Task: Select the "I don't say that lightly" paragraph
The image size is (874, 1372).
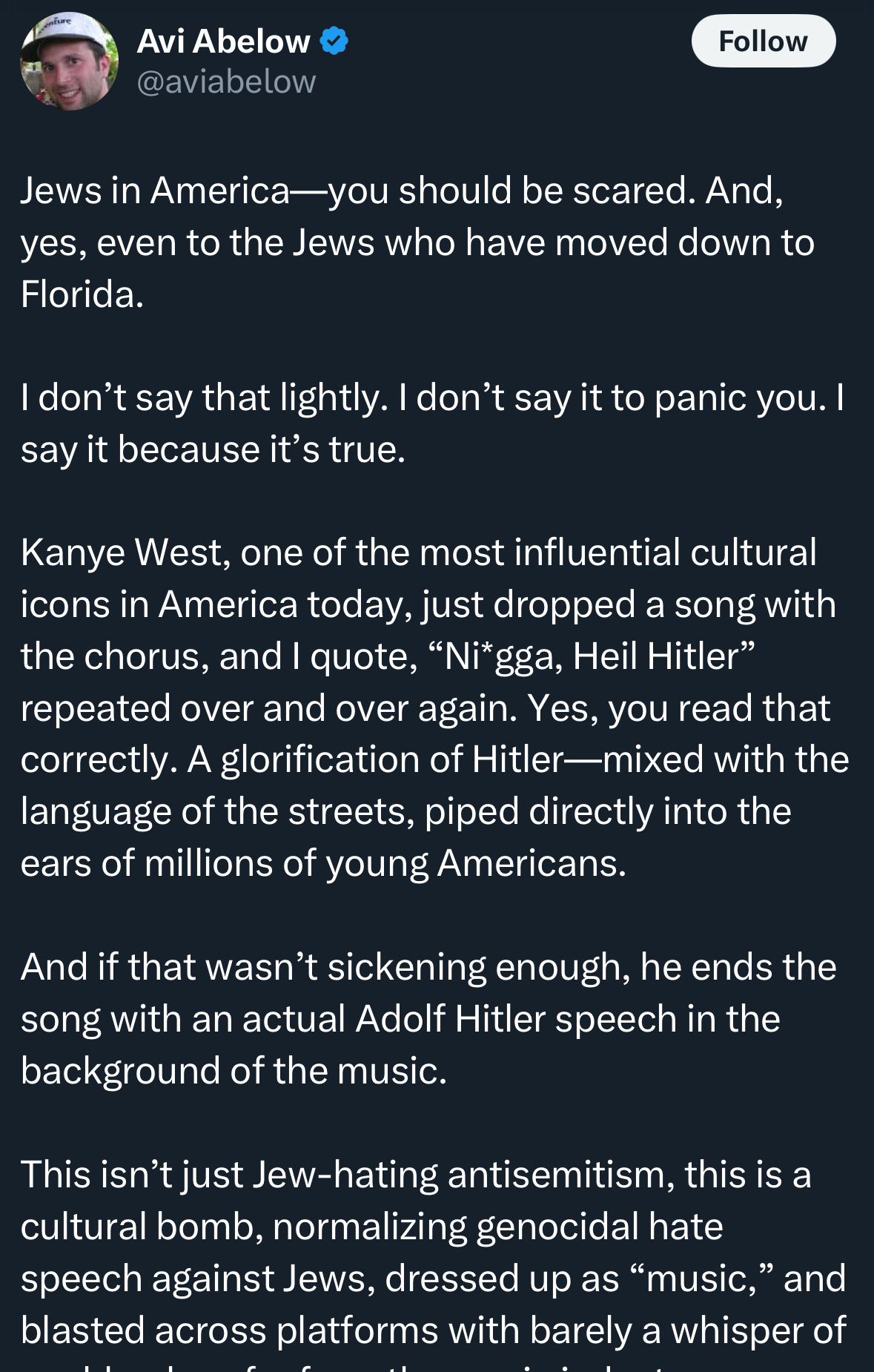Action: point(433,423)
